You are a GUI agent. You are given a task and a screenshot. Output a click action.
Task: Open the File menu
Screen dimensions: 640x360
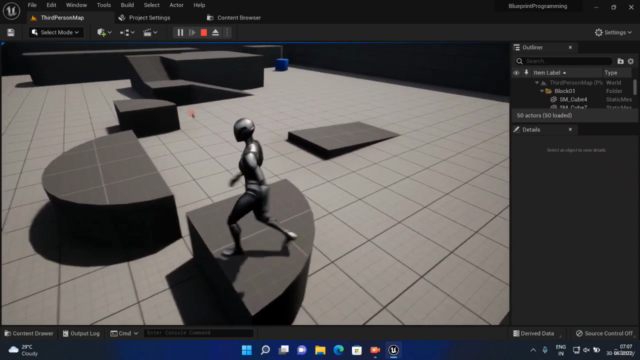tap(32, 5)
